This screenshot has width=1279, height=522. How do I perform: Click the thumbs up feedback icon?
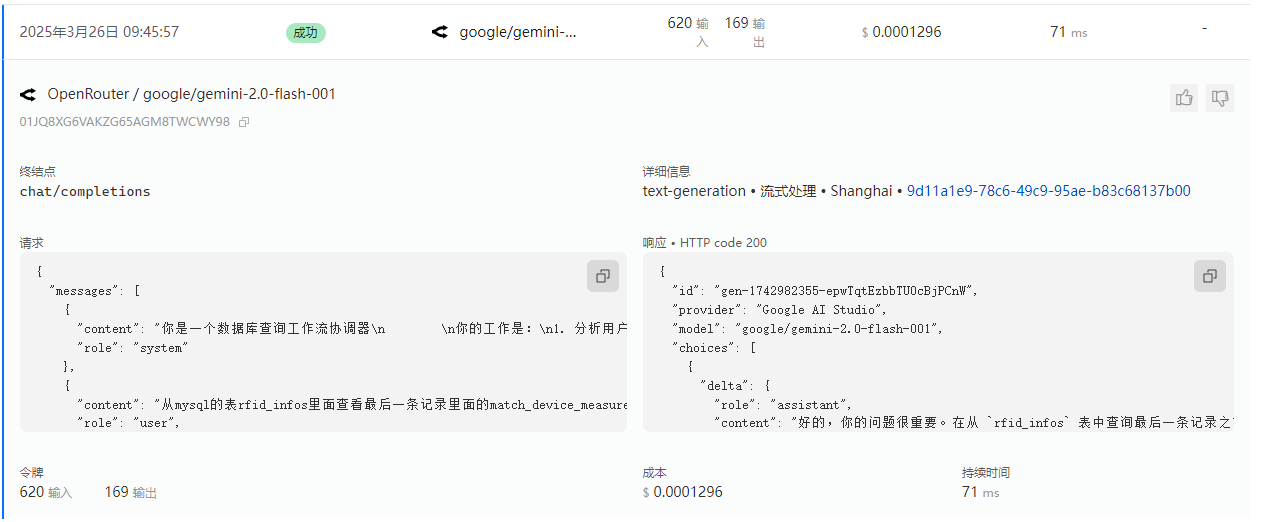tap(1184, 97)
